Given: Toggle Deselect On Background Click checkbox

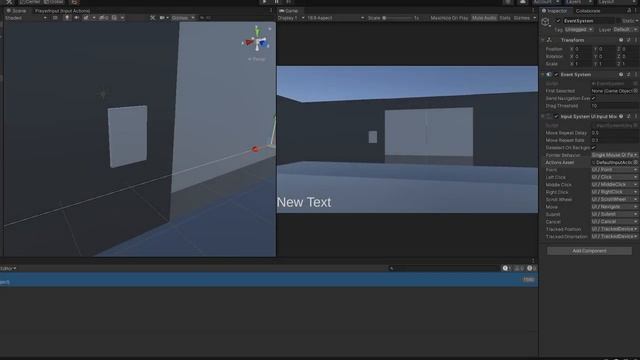Looking at the screenshot, I should tap(593, 148).
